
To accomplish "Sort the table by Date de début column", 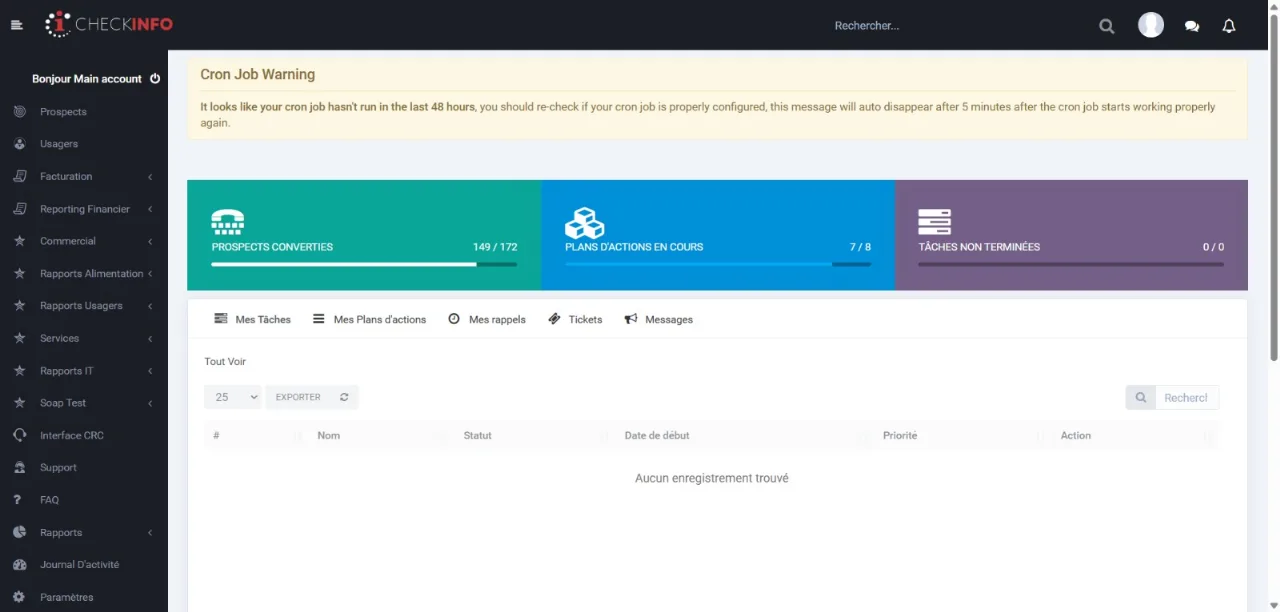I will 737,435.
